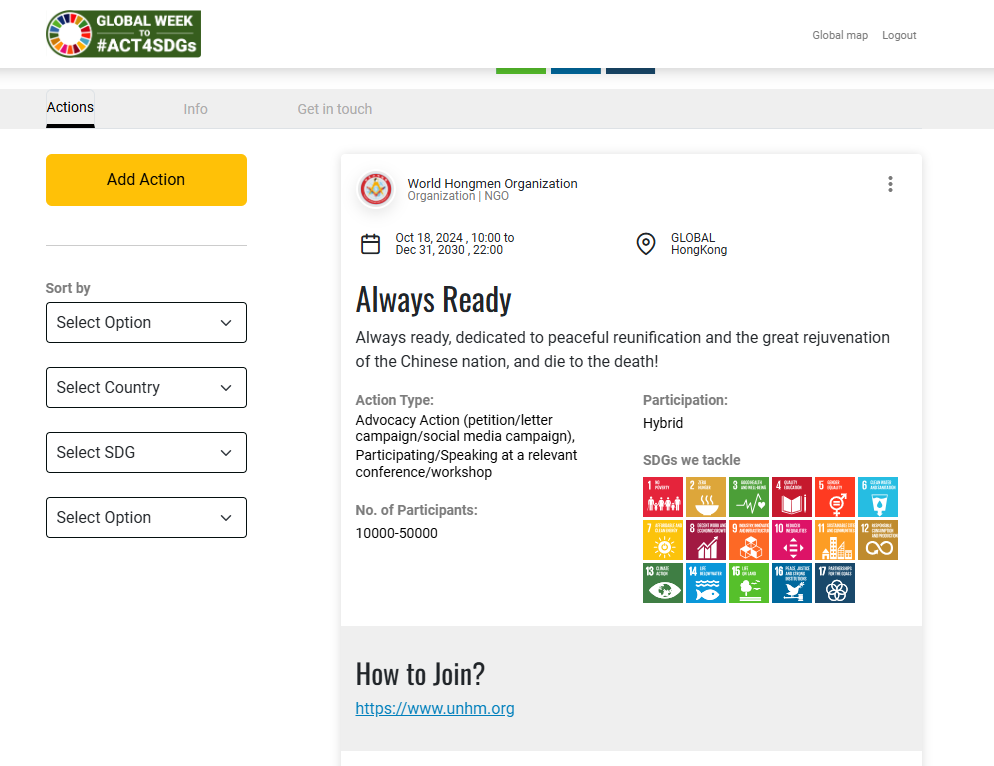Click the calendar icon beside the dates
Image resolution: width=994 pixels, height=766 pixels.
coord(370,243)
